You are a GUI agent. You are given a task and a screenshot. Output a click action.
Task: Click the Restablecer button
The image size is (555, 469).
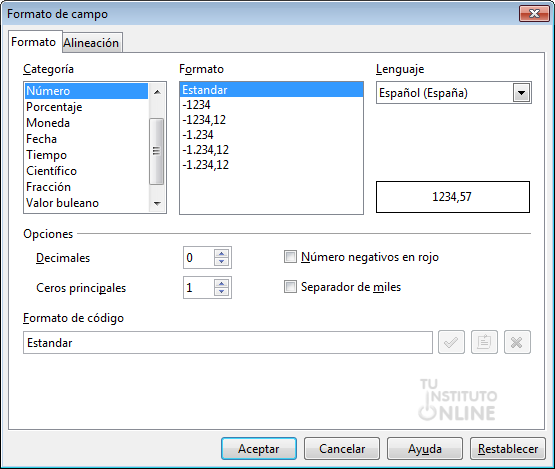[508, 449]
